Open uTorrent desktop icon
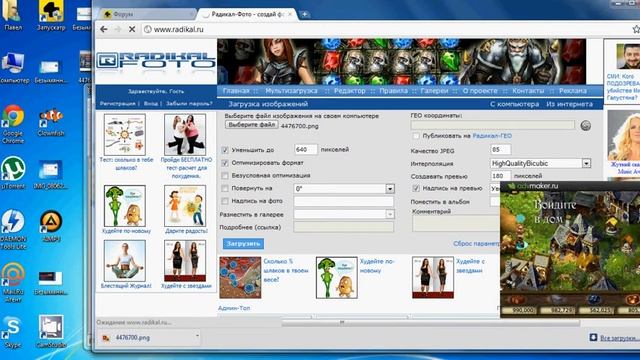This screenshot has width=640, height=360. (13, 173)
